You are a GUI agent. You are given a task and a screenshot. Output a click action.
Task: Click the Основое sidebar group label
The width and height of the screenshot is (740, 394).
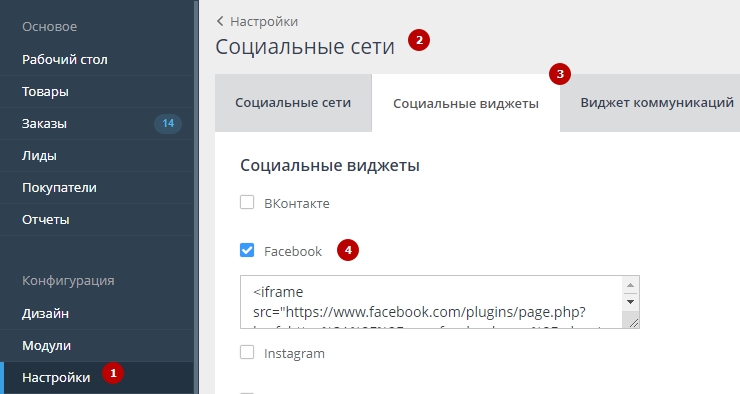click(x=50, y=27)
